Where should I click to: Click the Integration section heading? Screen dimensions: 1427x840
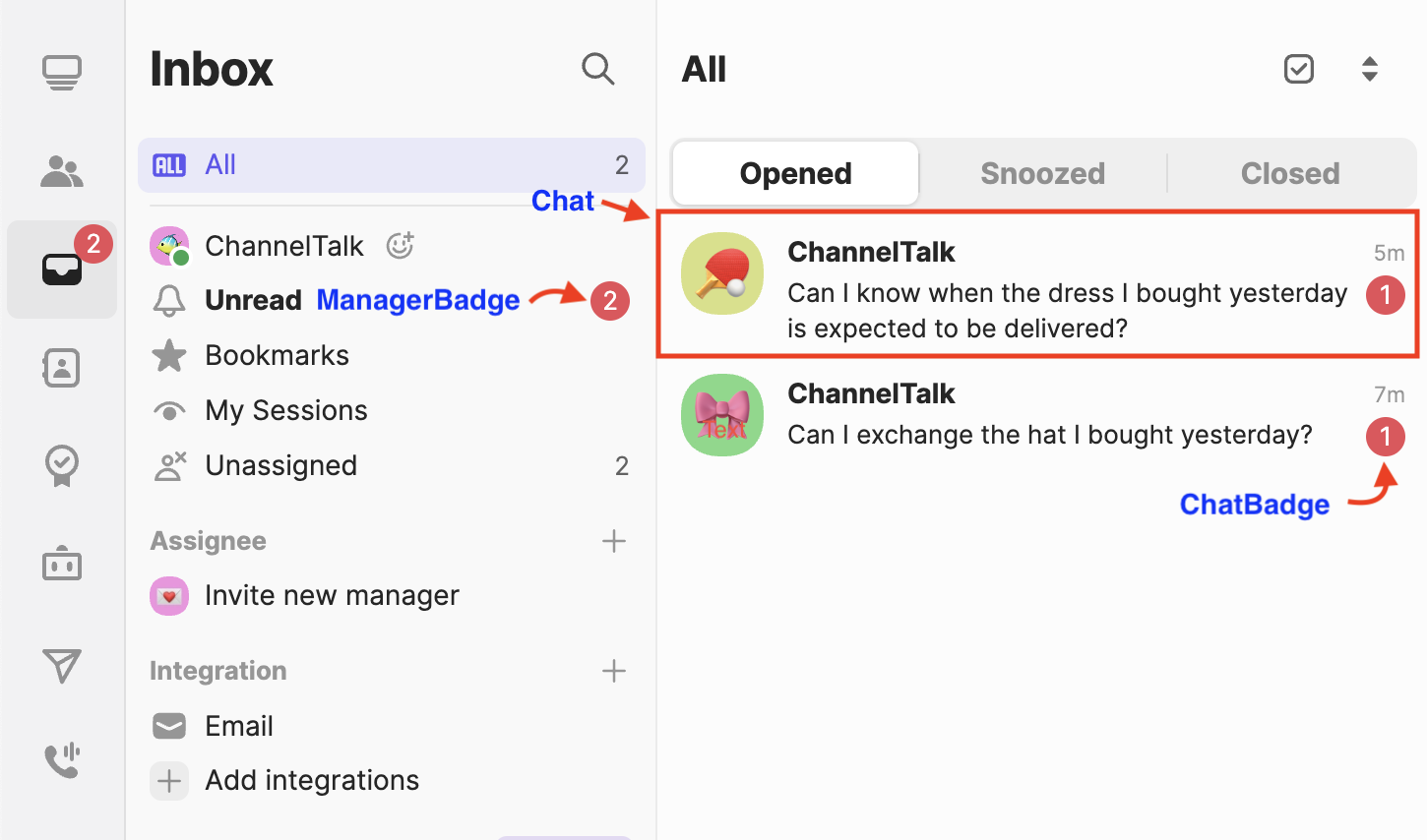point(218,671)
